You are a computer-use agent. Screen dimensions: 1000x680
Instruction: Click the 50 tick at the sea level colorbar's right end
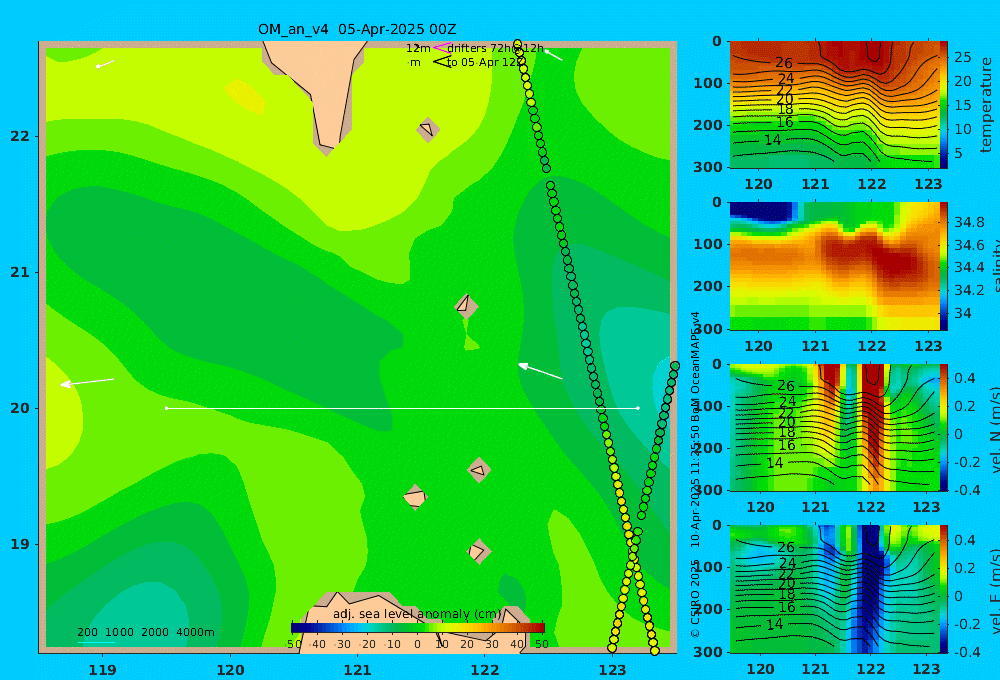(541, 644)
